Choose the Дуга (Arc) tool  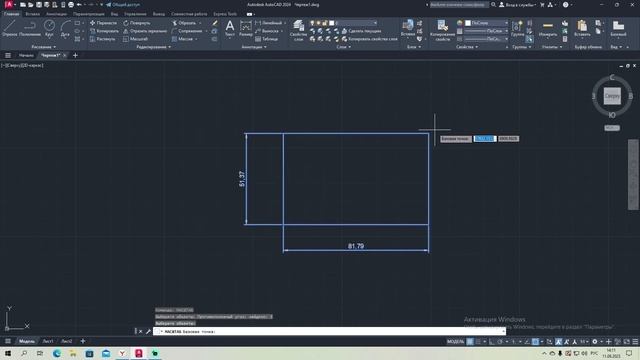tap(65, 29)
